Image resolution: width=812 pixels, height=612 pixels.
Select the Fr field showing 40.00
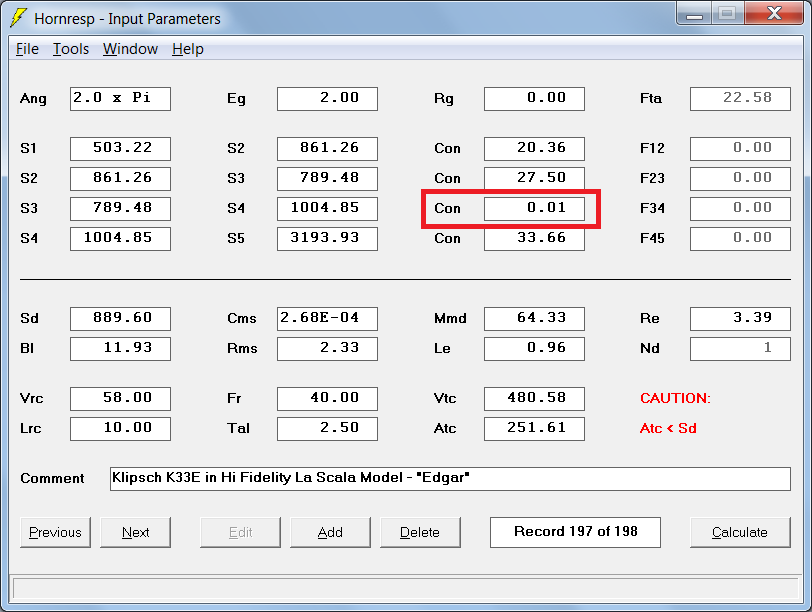click(x=327, y=399)
